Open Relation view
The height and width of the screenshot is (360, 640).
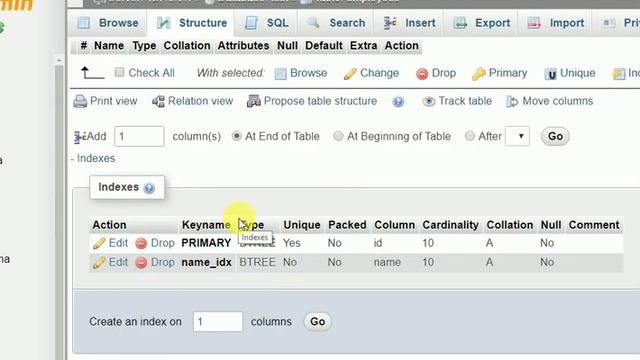(x=192, y=101)
